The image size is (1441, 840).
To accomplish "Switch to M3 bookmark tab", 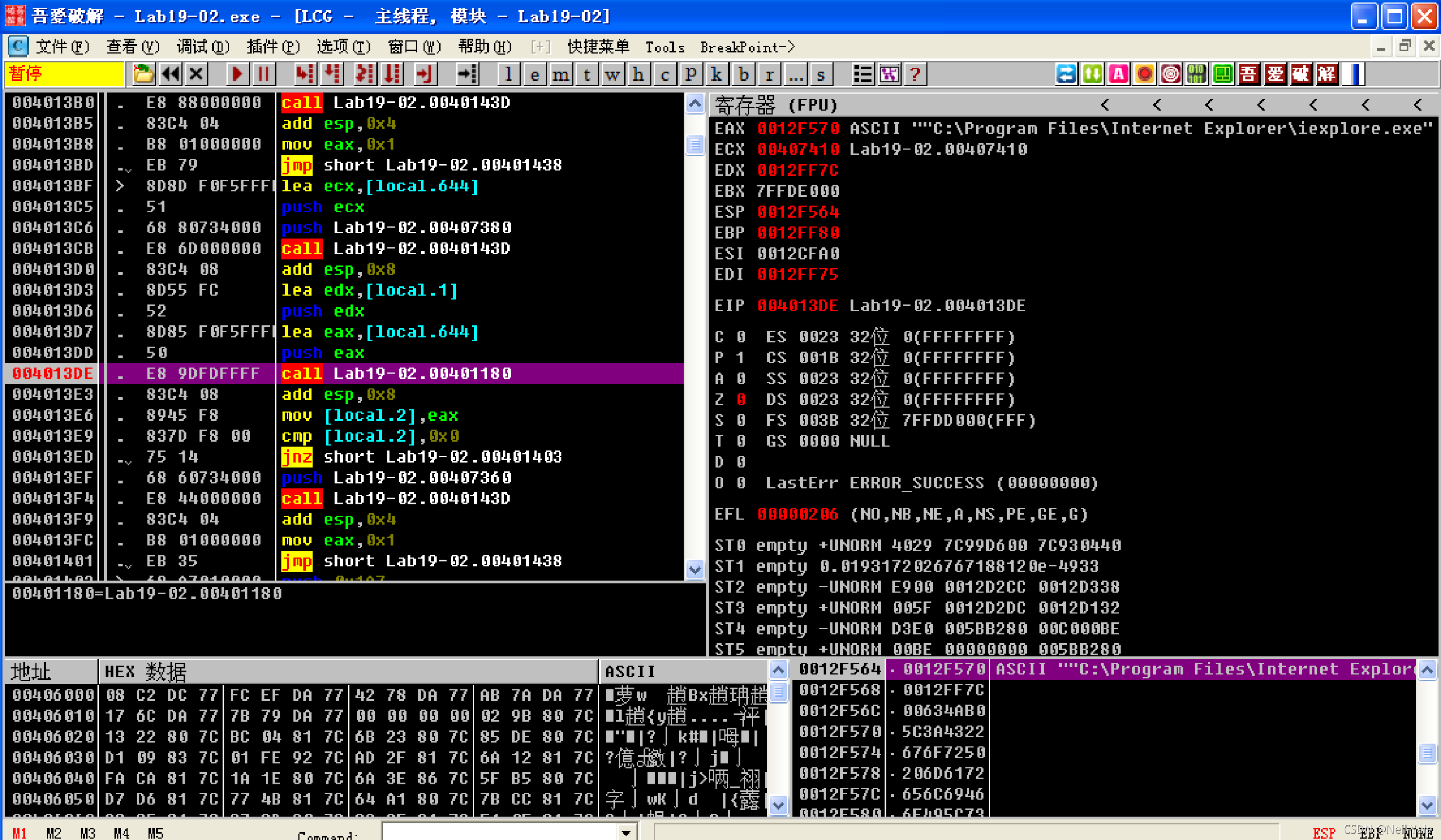I will pos(88,833).
